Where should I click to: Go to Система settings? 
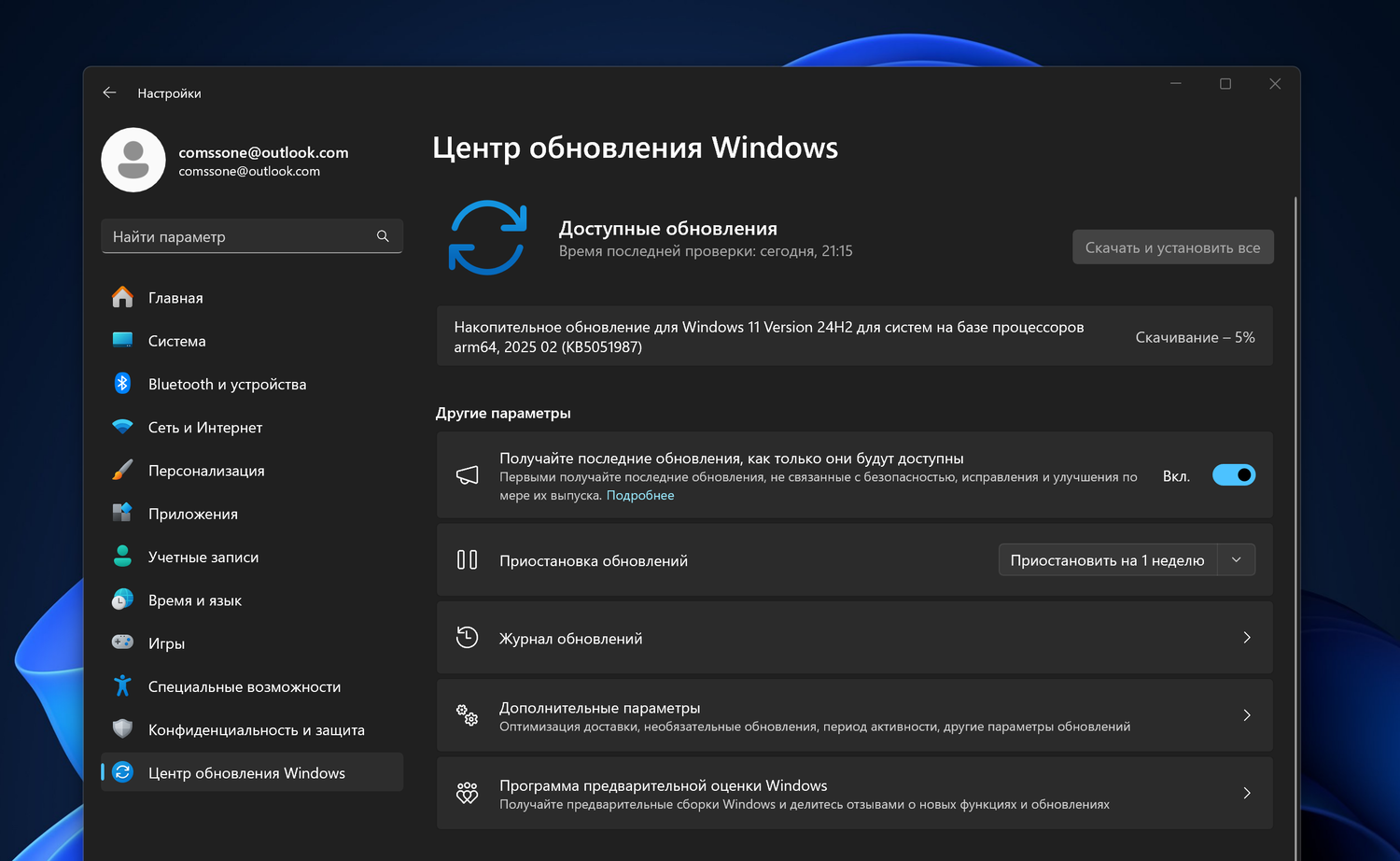pyautogui.click(x=252, y=340)
